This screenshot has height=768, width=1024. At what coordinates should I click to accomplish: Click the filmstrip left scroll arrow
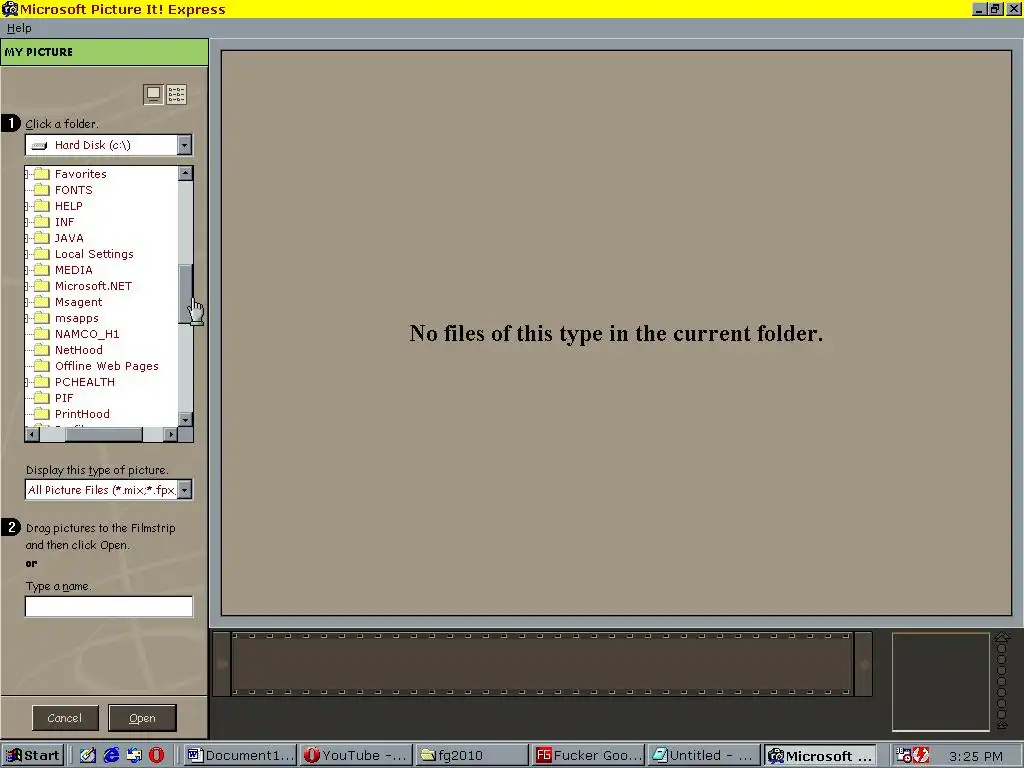coord(222,664)
